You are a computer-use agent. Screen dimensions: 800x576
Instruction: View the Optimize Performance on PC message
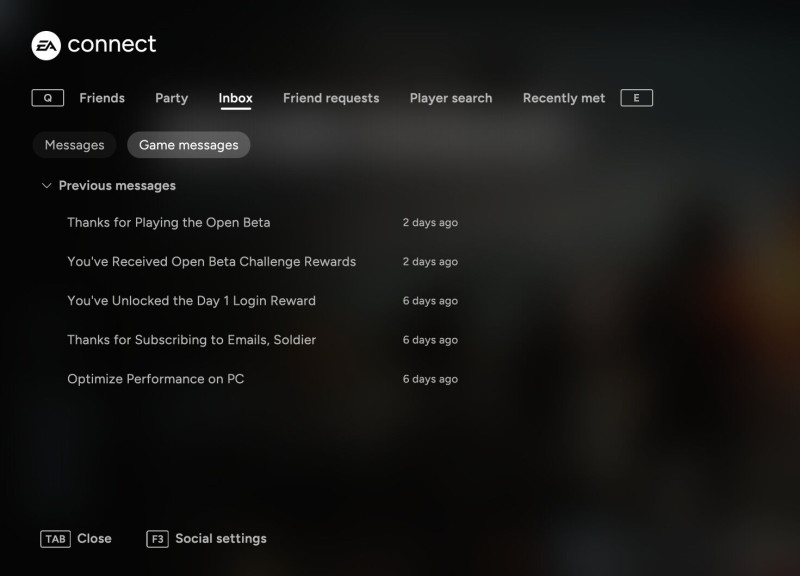155,379
